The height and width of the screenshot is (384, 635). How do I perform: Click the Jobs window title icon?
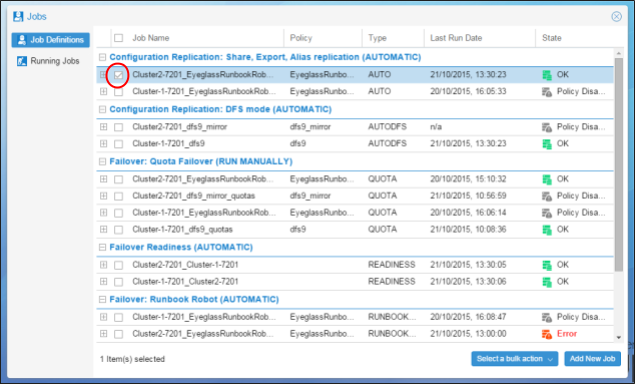pos(18,17)
